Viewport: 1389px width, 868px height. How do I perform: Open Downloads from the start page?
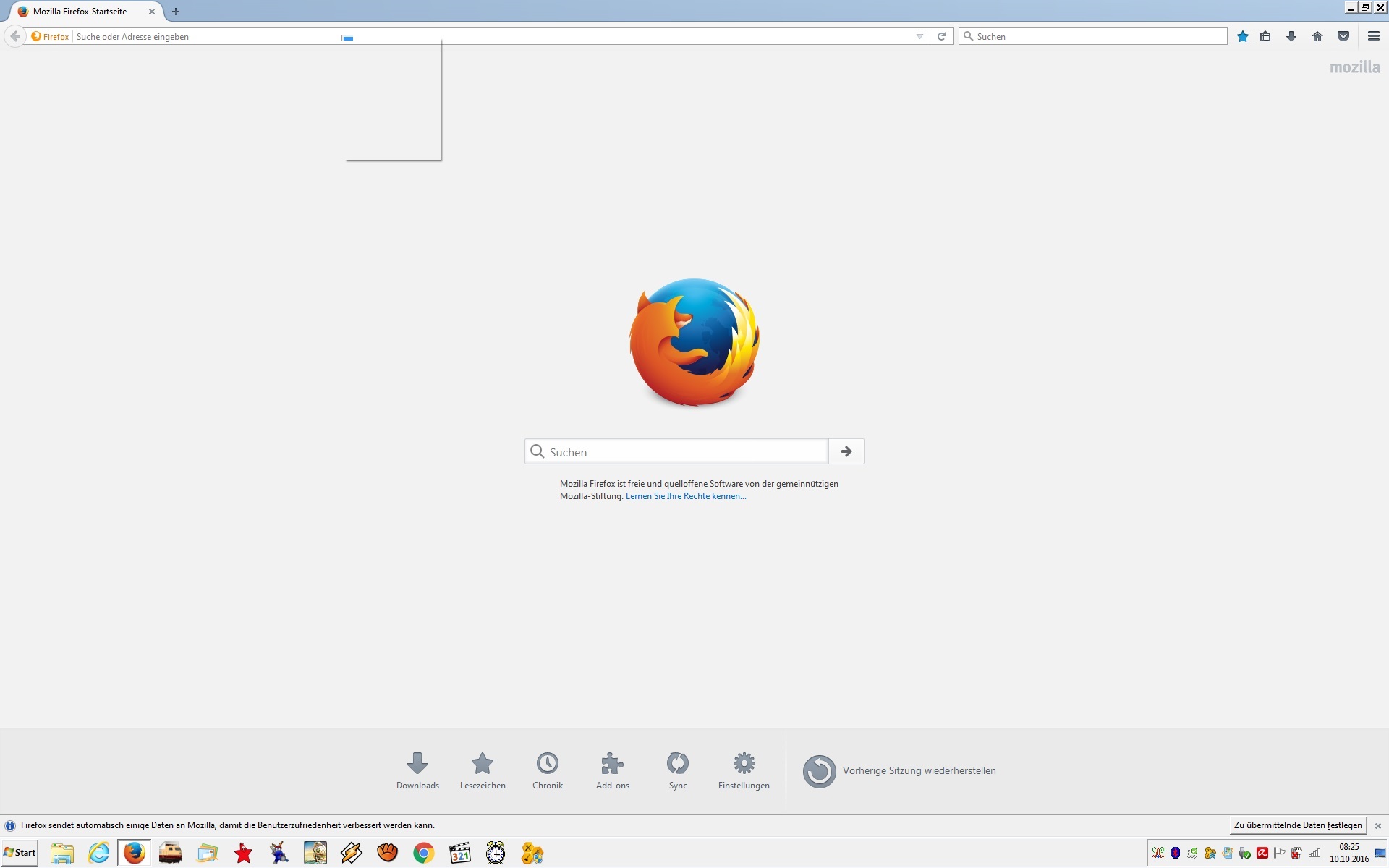coord(417,770)
